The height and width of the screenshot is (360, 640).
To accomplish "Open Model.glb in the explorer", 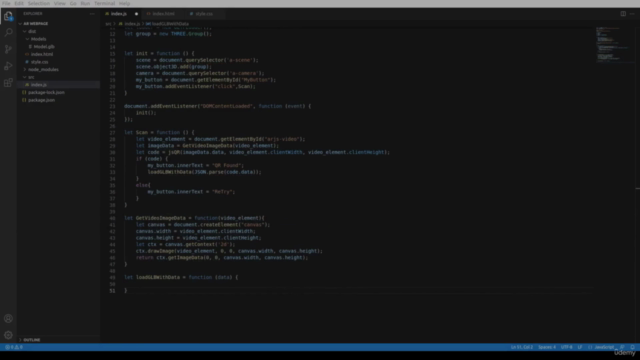I will pyautogui.click(x=44, y=47).
